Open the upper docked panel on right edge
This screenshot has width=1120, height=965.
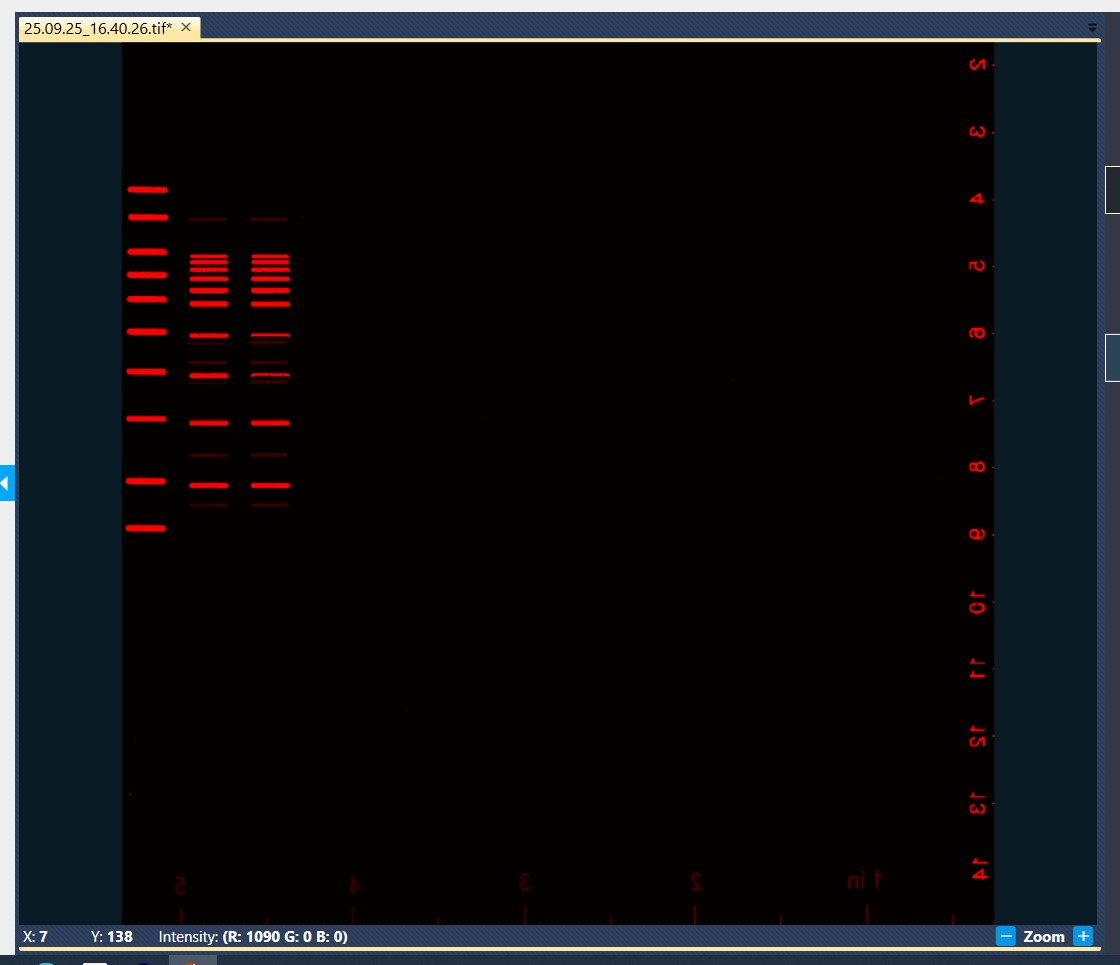click(x=1112, y=190)
